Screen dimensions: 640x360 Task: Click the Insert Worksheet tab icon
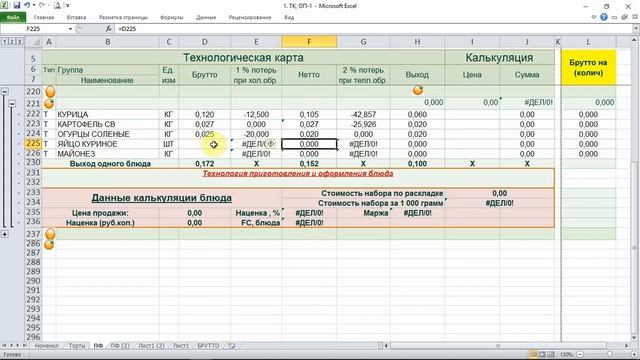pyautogui.click(x=232, y=346)
